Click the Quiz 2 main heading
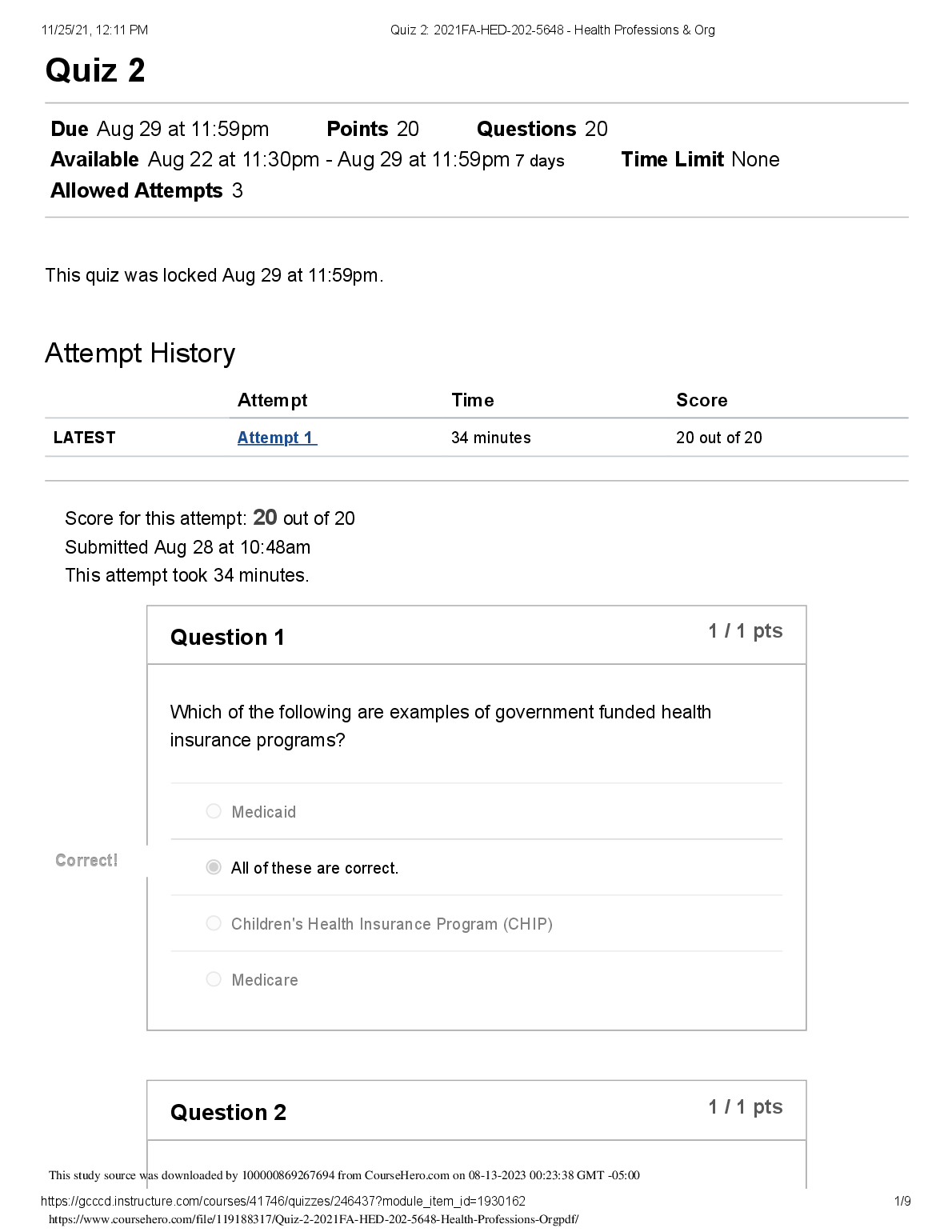This screenshot has height=1232, width=952. tap(95, 70)
